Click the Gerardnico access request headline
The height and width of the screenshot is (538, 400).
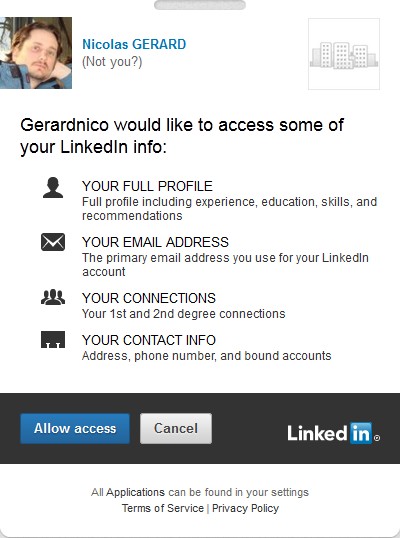pyautogui.click(x=182, y=136)
